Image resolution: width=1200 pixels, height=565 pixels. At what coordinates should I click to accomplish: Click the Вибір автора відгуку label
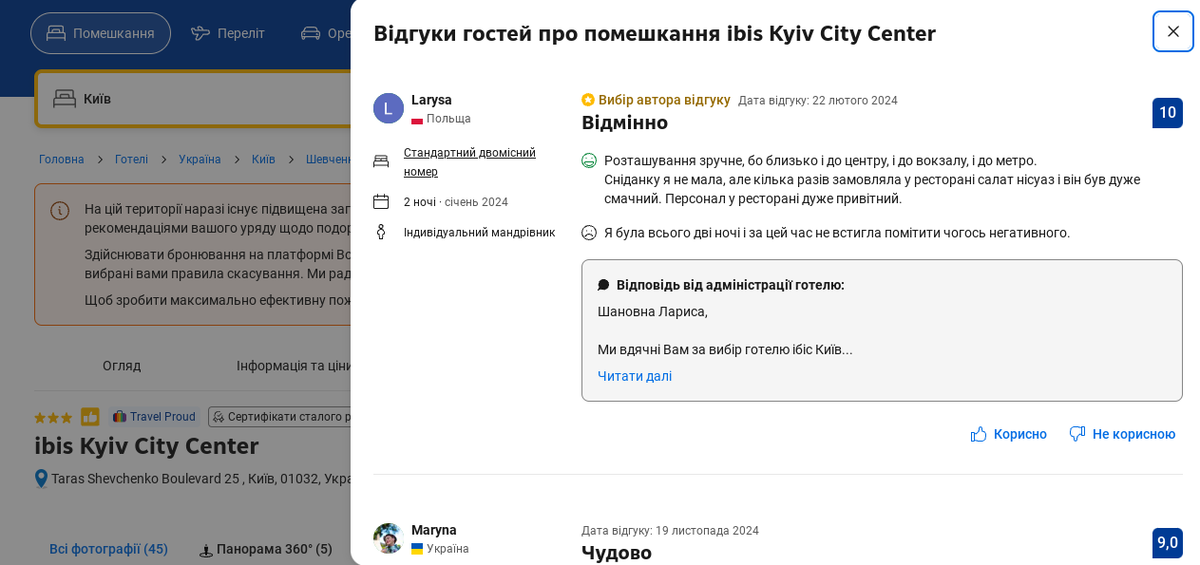pyautogui.click(x=664, y=100)
